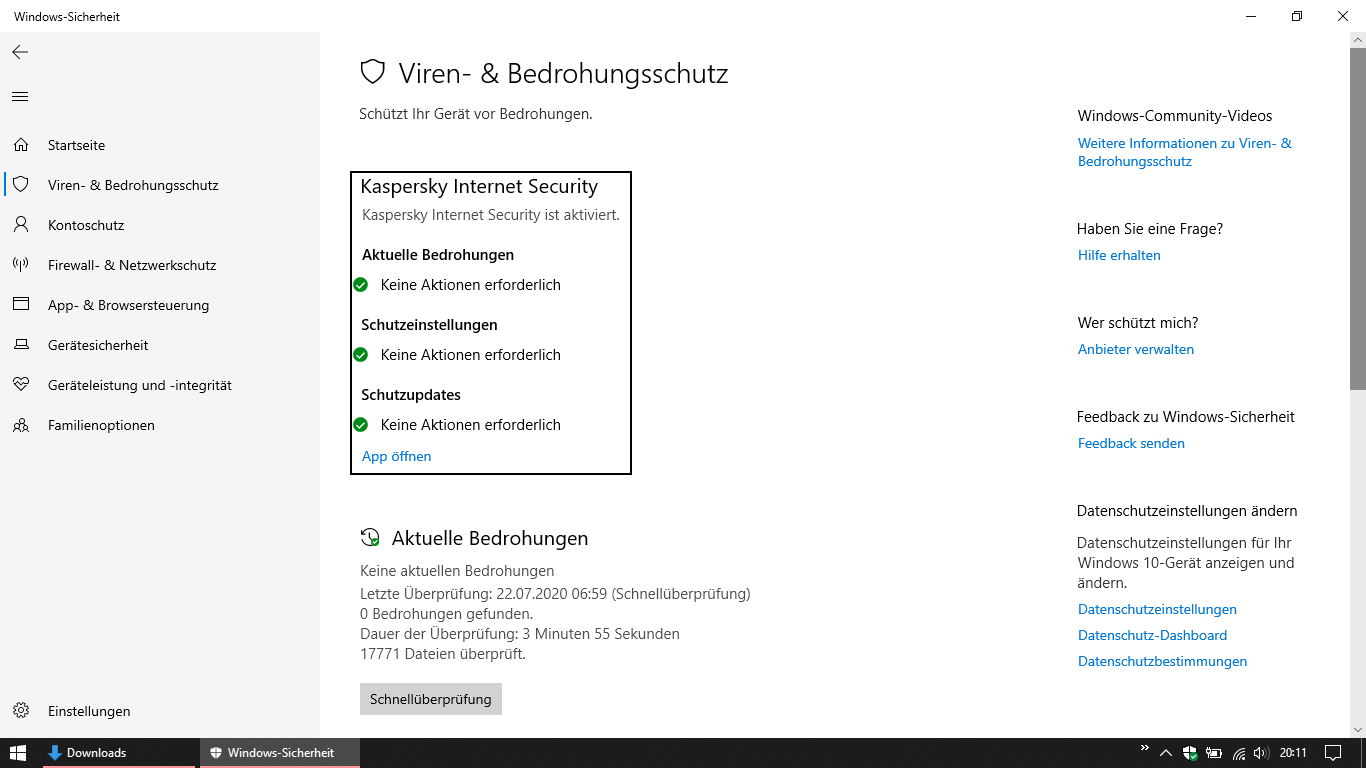Image resolution: width=1366 pixels, height=768 pixels.
Task: Click 'Kaspersky Internet Security ist aktiviert.' text
Action: pyautogui.click(x=491, y=215)
